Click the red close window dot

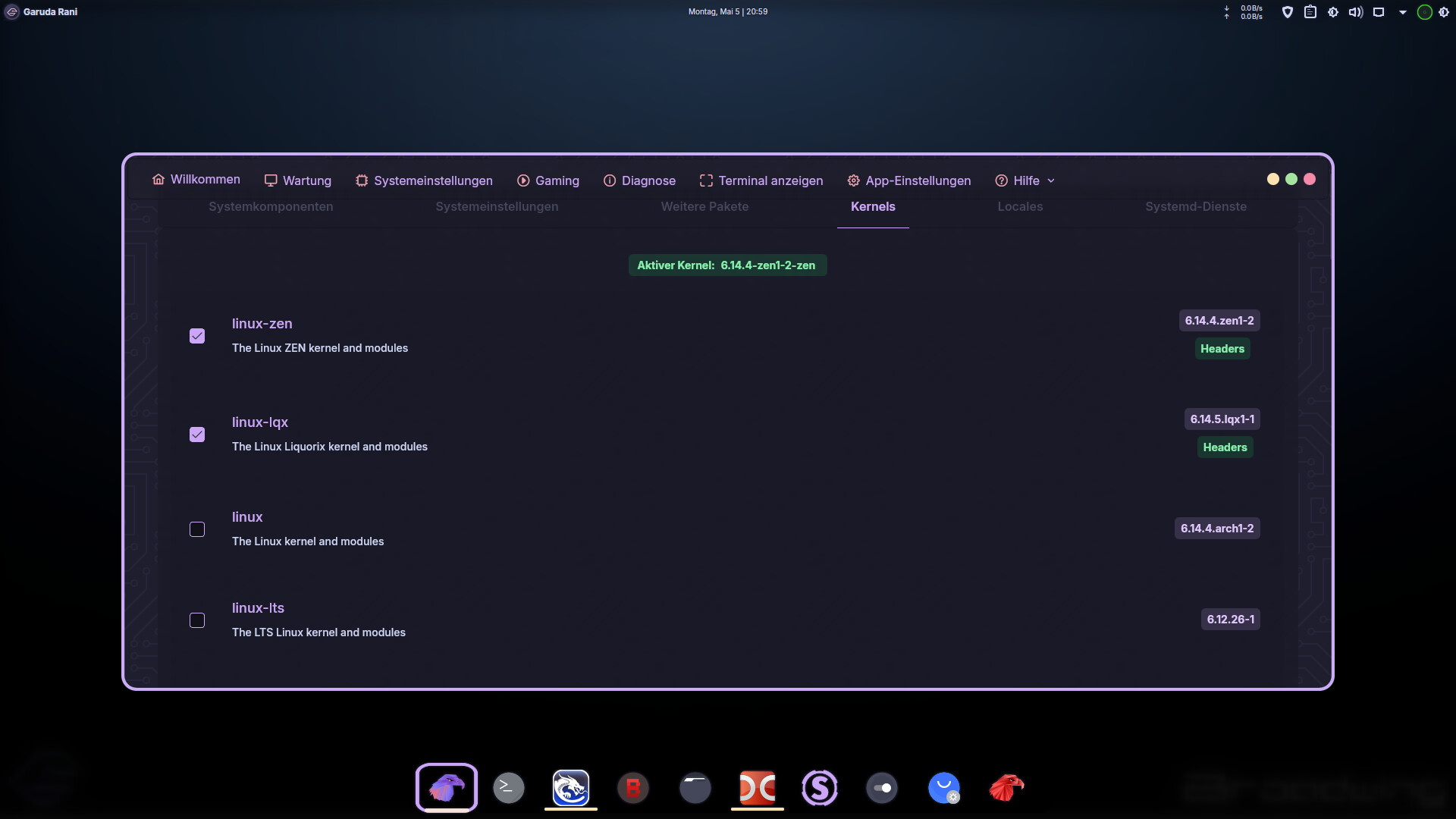click(x=1310, y=179)
